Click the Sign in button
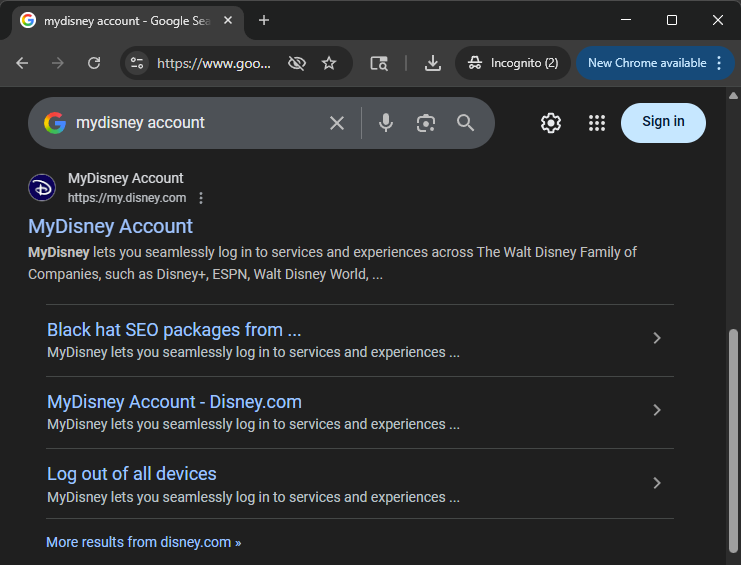This screenshot has width=741, height=565. pos(663,122)
